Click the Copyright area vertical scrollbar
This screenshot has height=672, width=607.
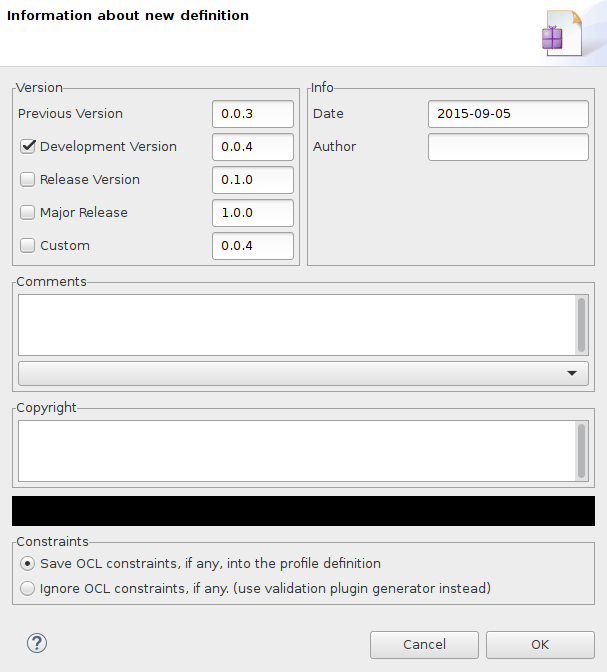(x=581, y=451)
